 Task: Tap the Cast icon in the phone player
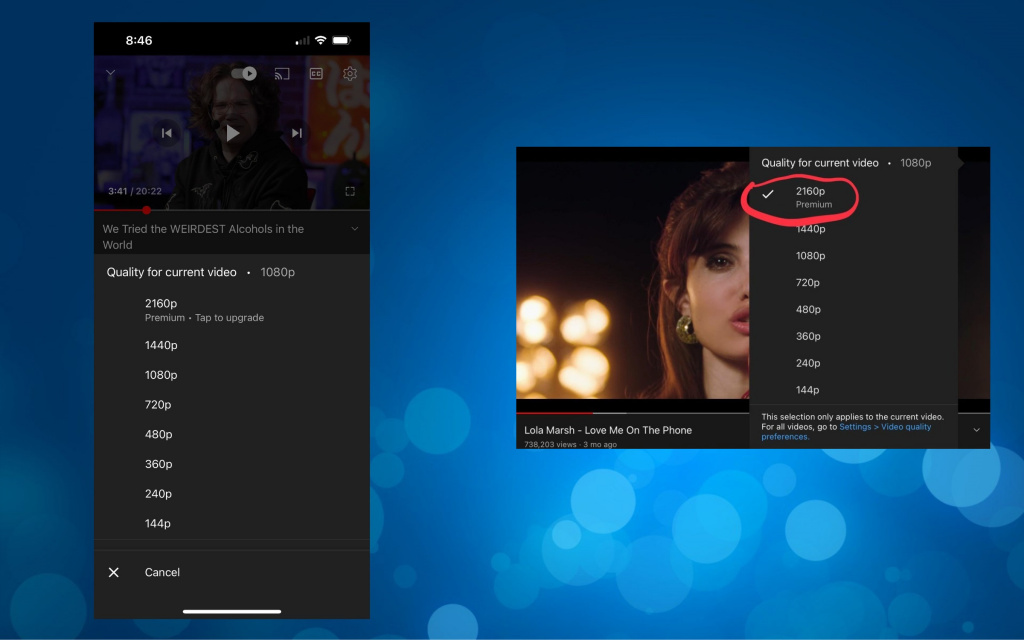click(x=282, y=74)
